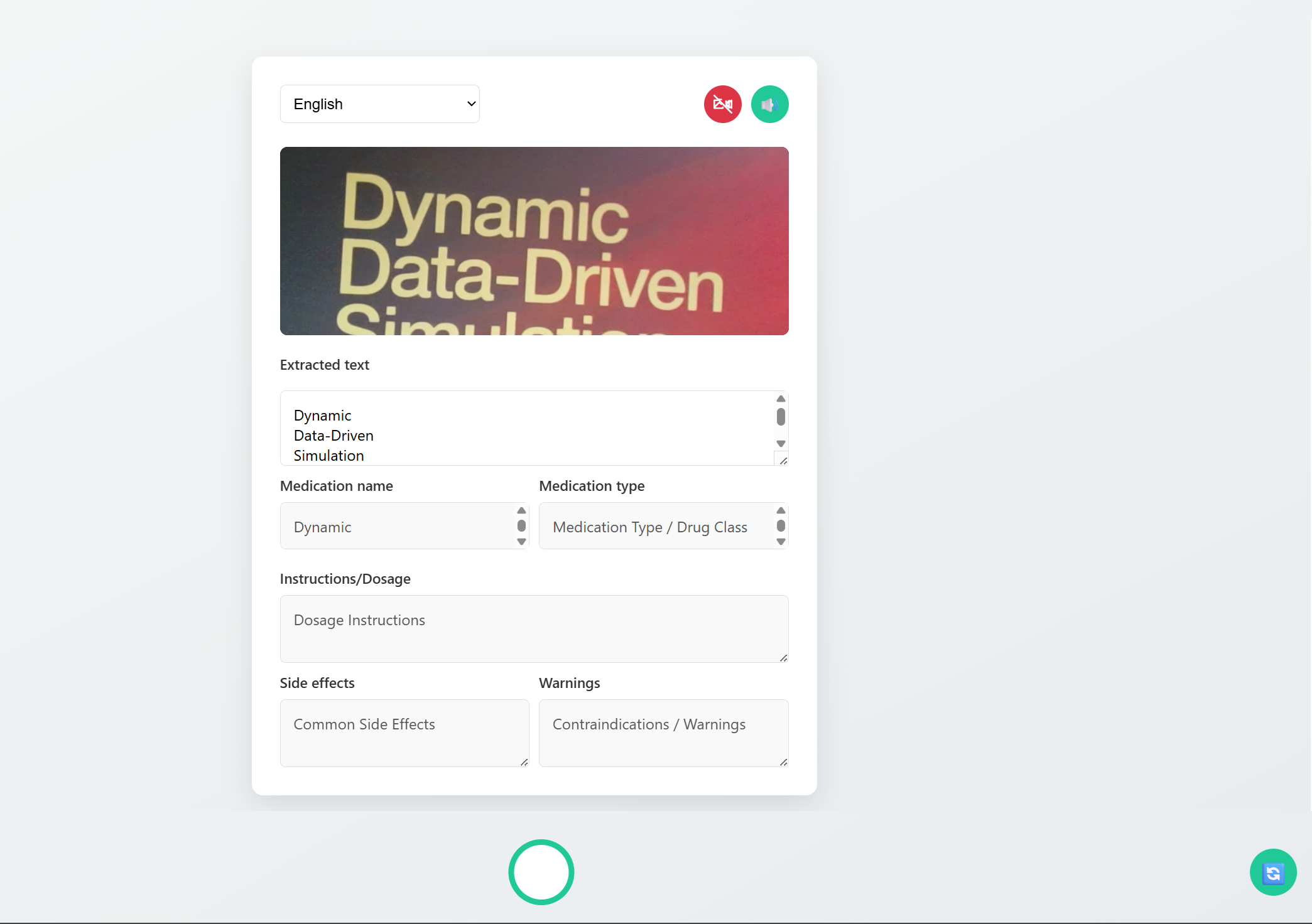Viewport: 1312px width, 924px height.
Task: Click Dosage Instructions resize handle
Action: [783, 658]
